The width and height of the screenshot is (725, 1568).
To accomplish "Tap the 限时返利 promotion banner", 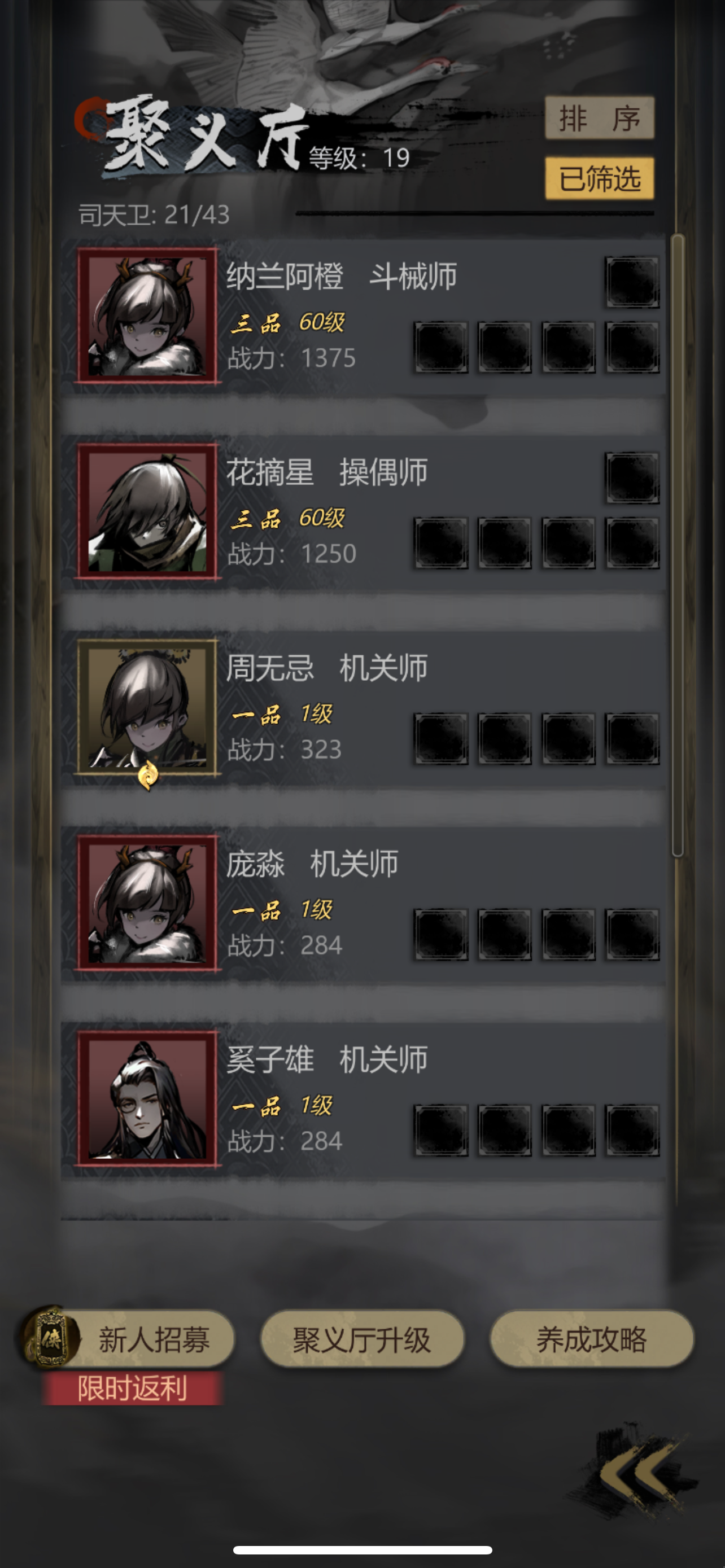I will click(133, 1389).
